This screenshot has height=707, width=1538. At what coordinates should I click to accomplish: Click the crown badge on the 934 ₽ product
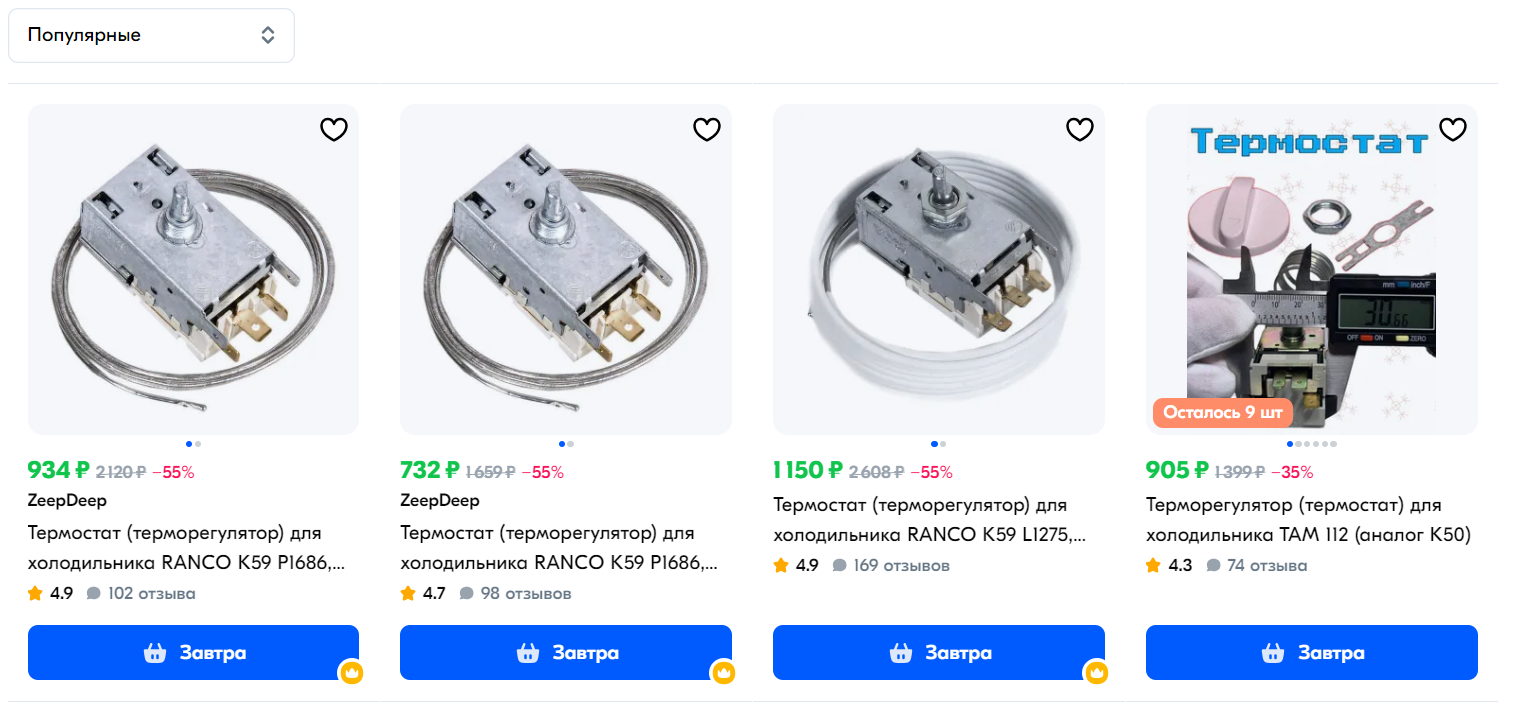click(x=351, y=672)
